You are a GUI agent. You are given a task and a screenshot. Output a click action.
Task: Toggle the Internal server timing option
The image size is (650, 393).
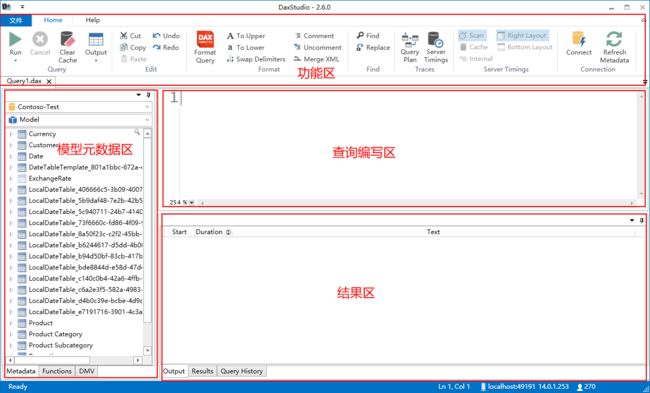pos(476,59)
